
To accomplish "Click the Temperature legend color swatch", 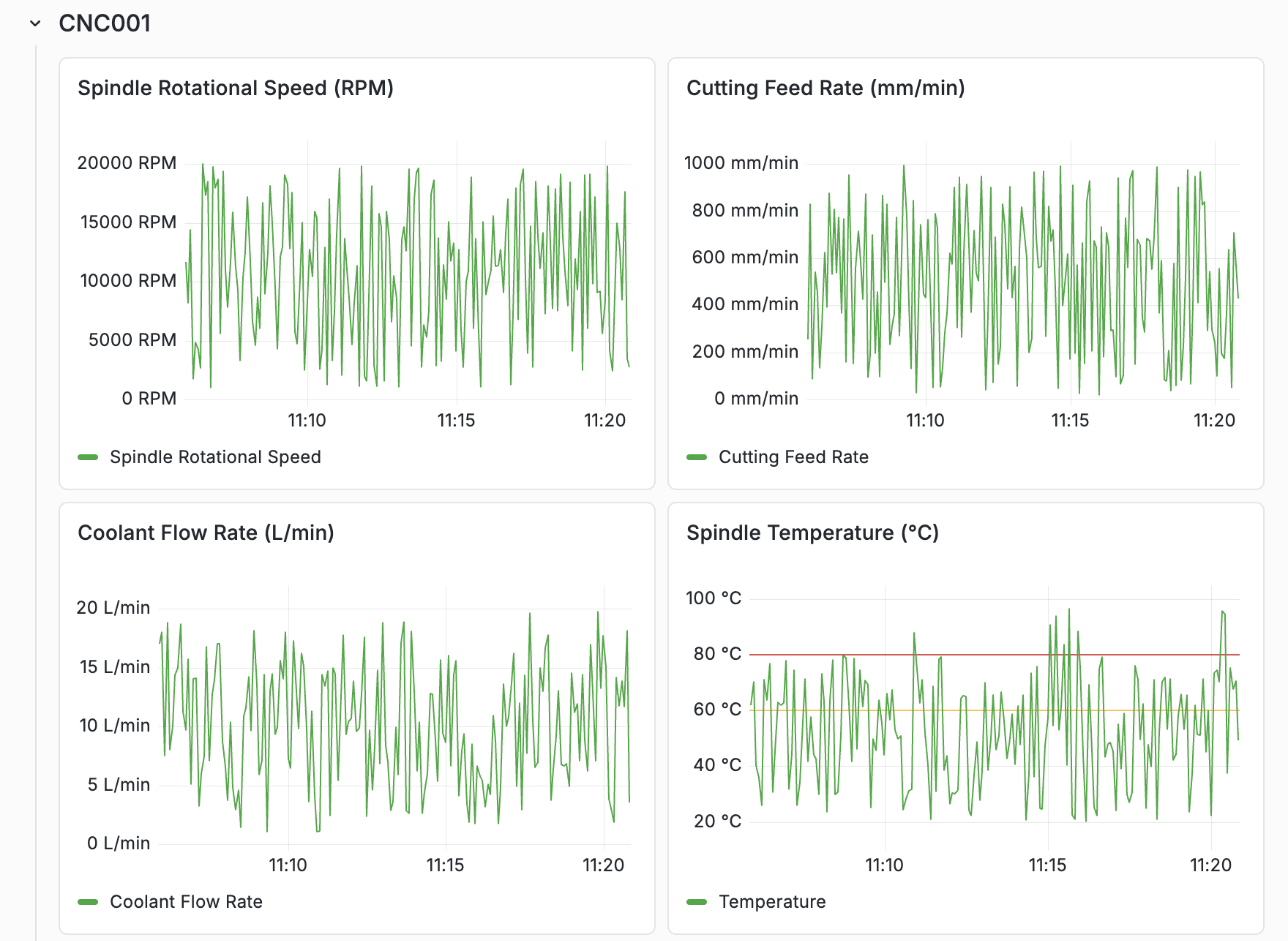I will pyautogui.click(x=697, y=902).
